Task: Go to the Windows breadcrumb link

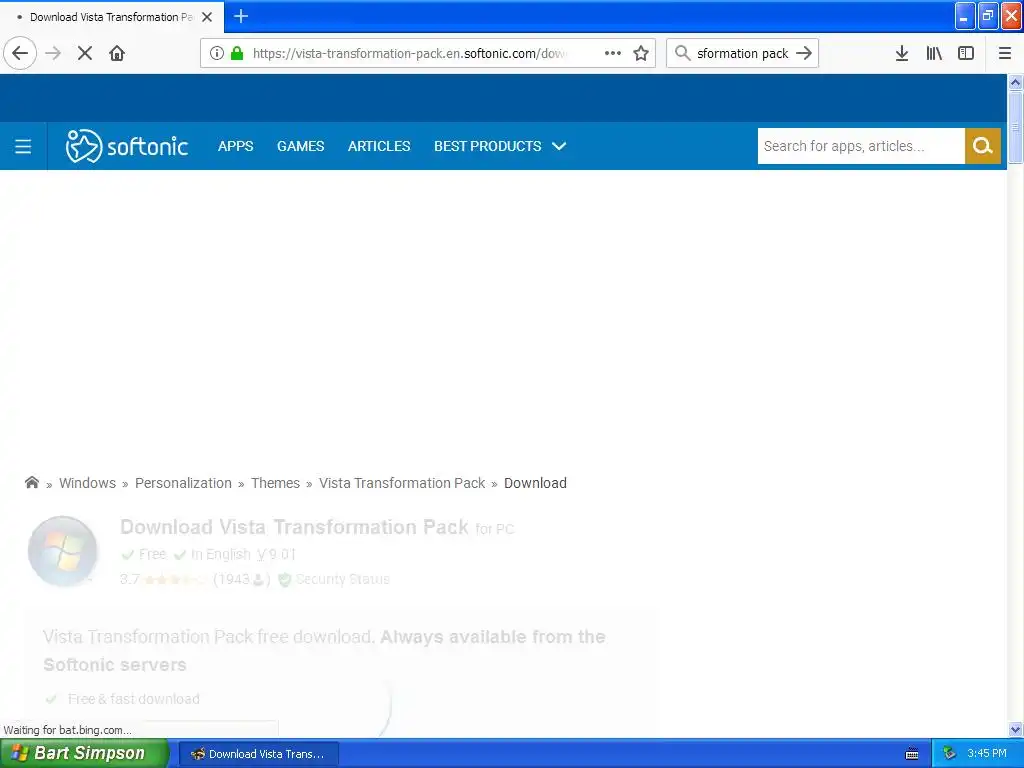Action: (x=88, y=483)
